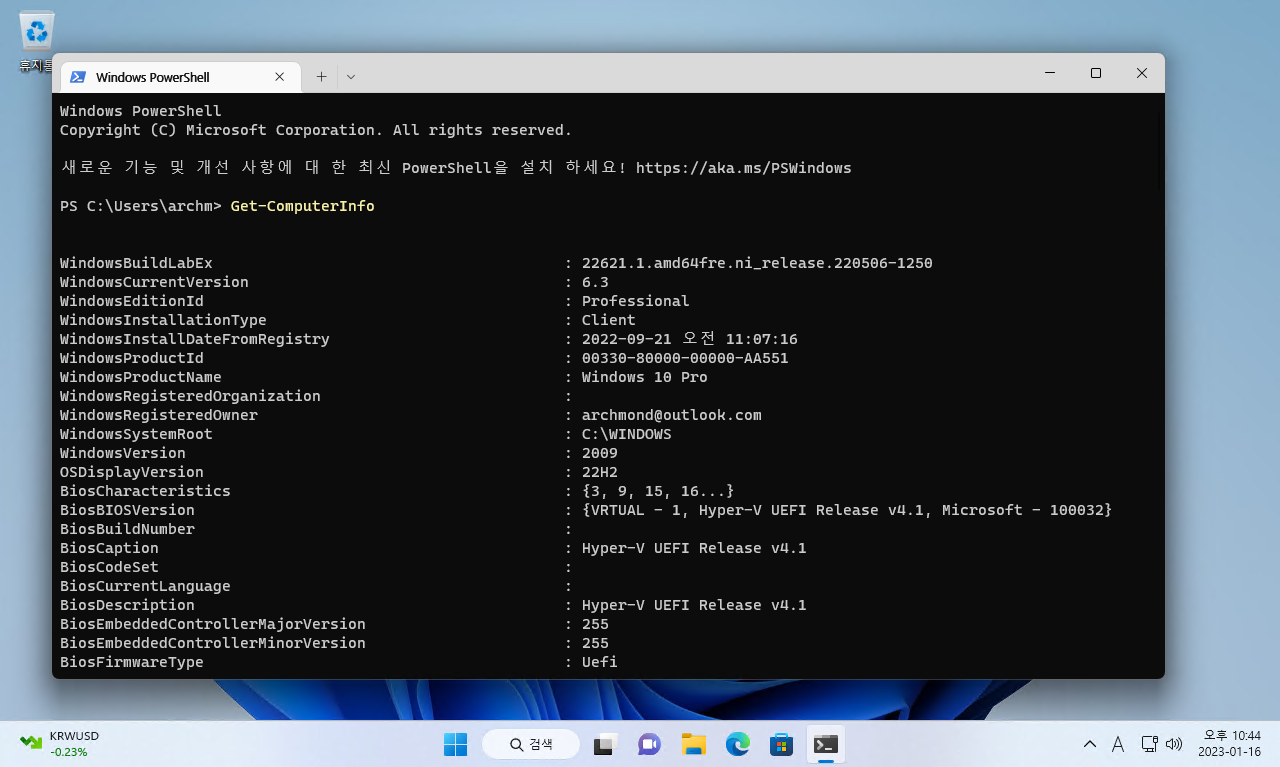Open the clock and date 2023-01-16
The width and height of the screenshot is (1280, 767).
[1230, 743]
